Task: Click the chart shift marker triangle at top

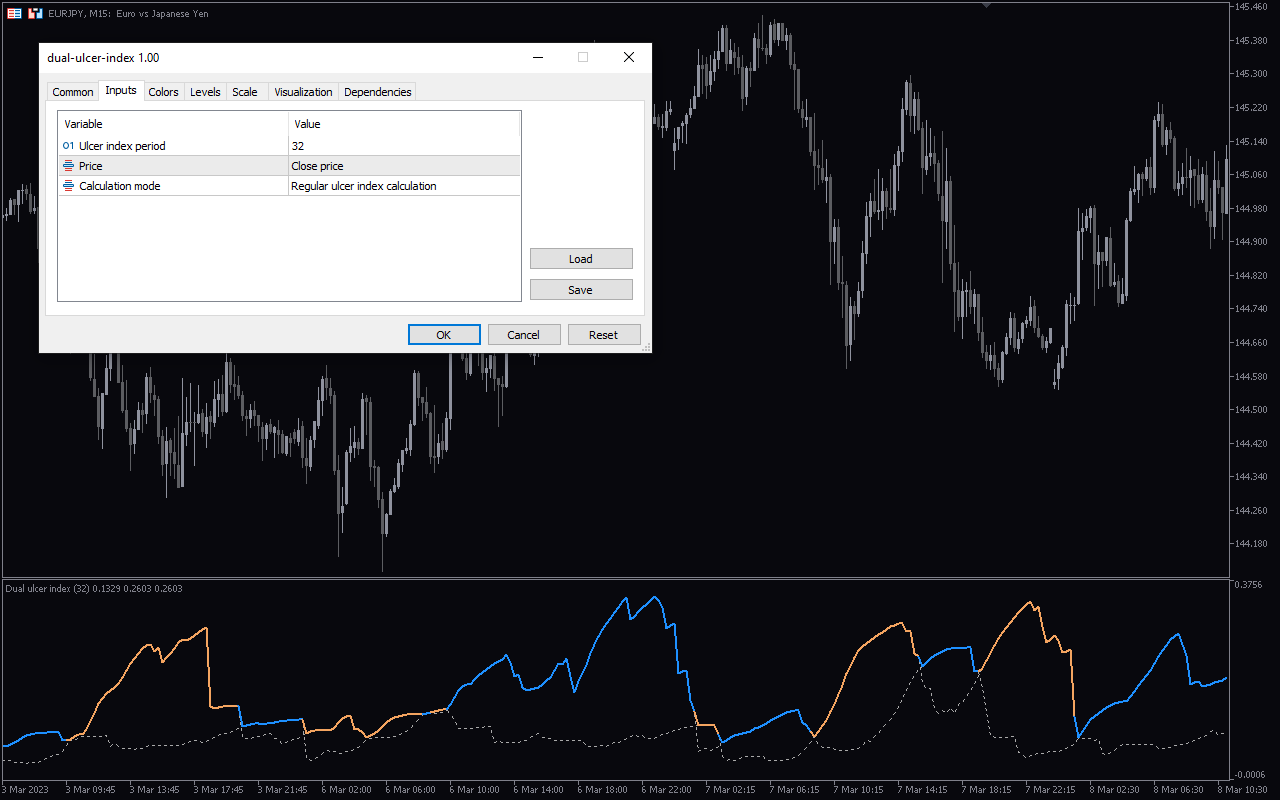Action: 987,5
